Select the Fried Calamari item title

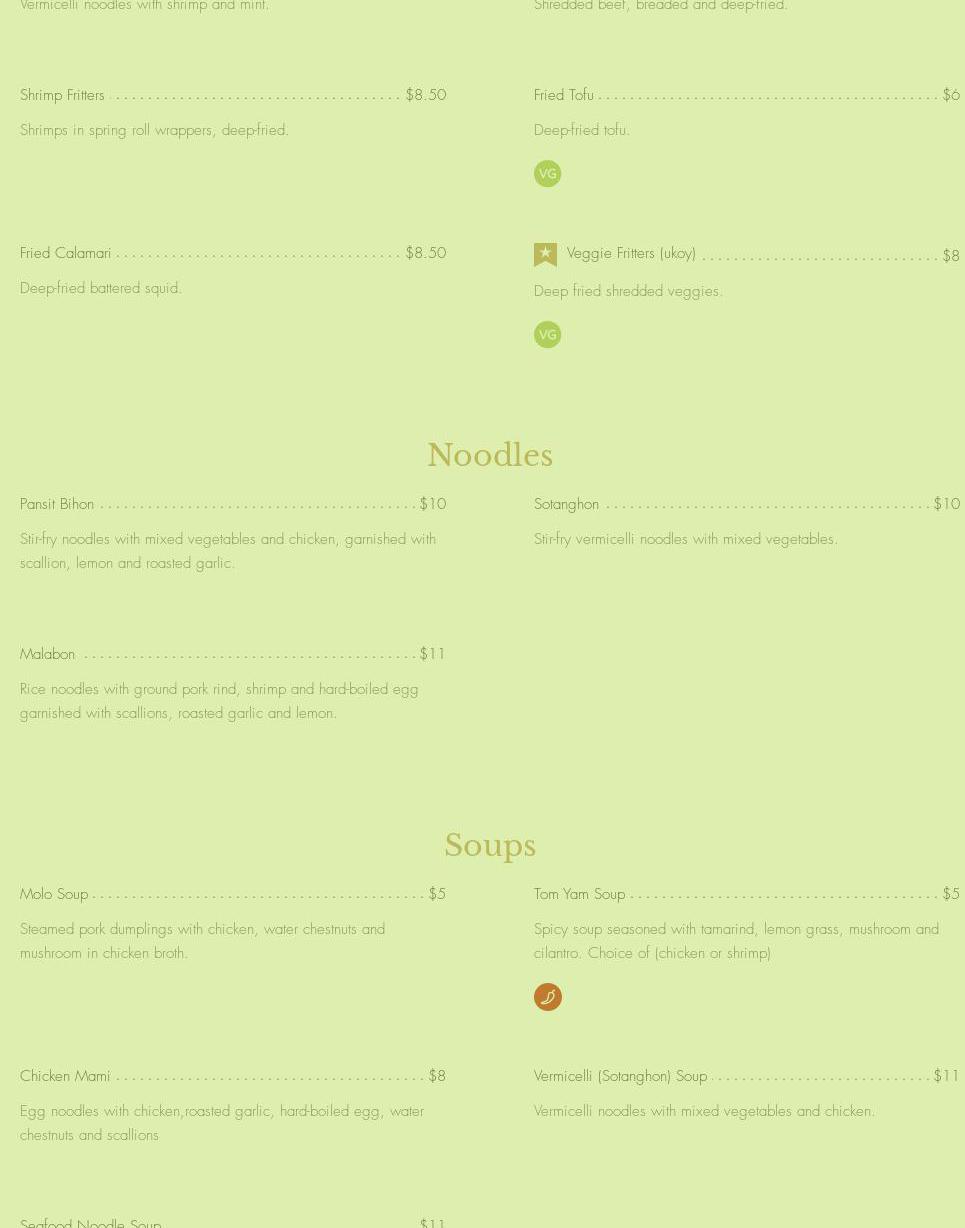tap(65, 253)
